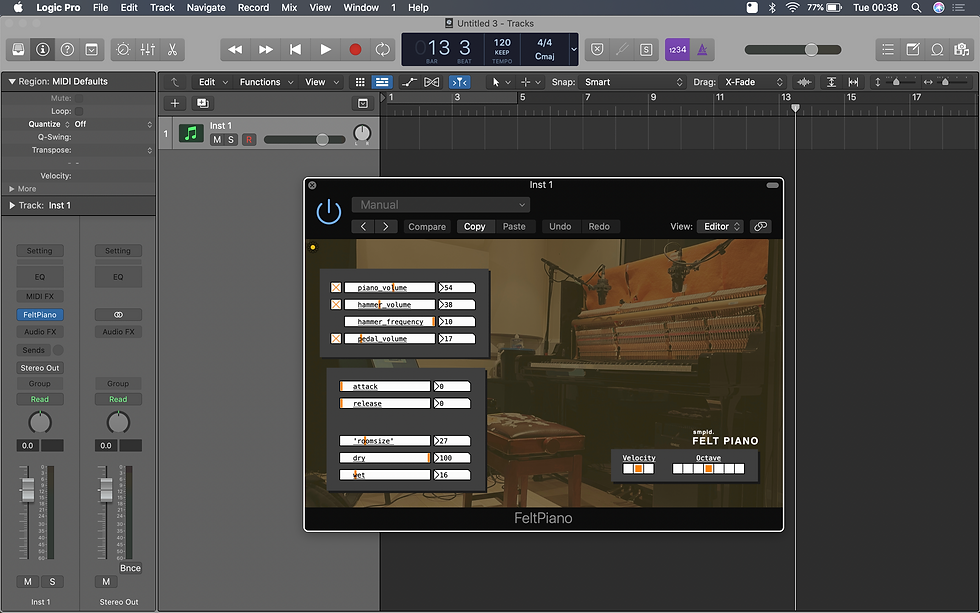The width and height of the screenshot is (980, 613).
Task: Solo track Inst 1 in header
Action: [x=231, y=140]
